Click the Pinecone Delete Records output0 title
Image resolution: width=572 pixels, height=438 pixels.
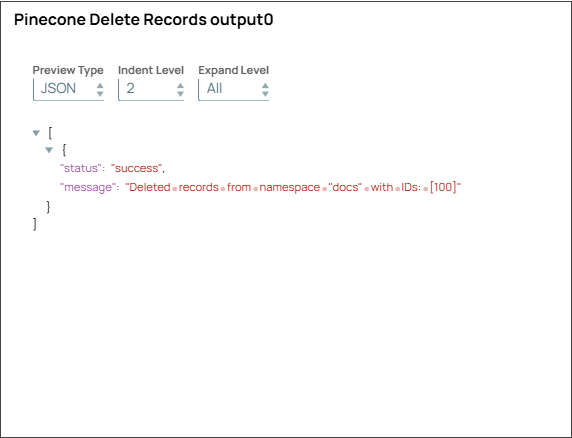click(x=143, y=20)
